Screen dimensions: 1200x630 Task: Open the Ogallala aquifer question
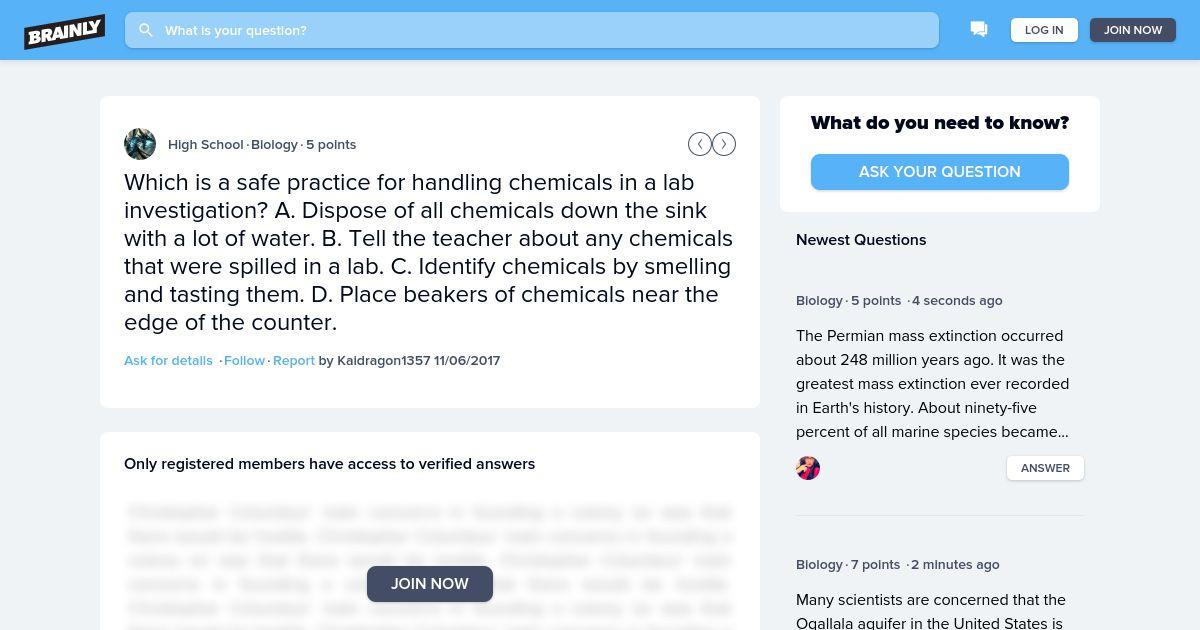pos(930,611)
